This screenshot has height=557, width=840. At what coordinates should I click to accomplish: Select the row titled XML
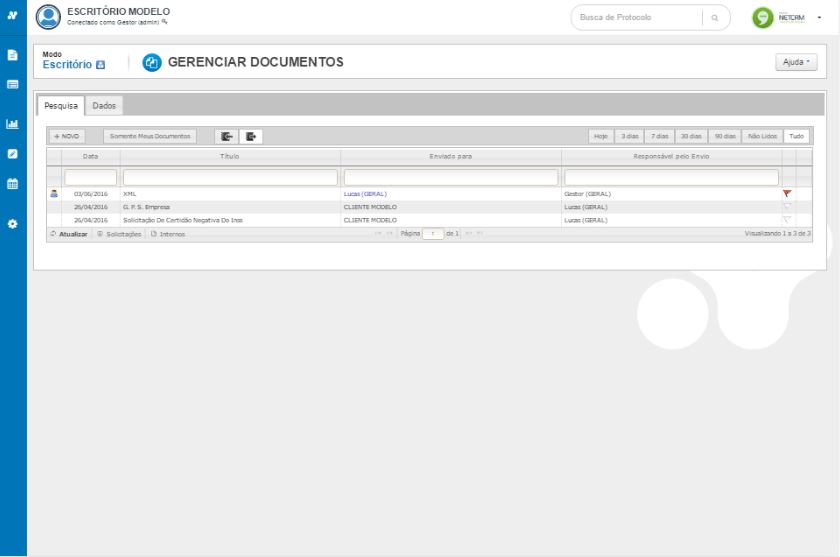coord(429,194)
